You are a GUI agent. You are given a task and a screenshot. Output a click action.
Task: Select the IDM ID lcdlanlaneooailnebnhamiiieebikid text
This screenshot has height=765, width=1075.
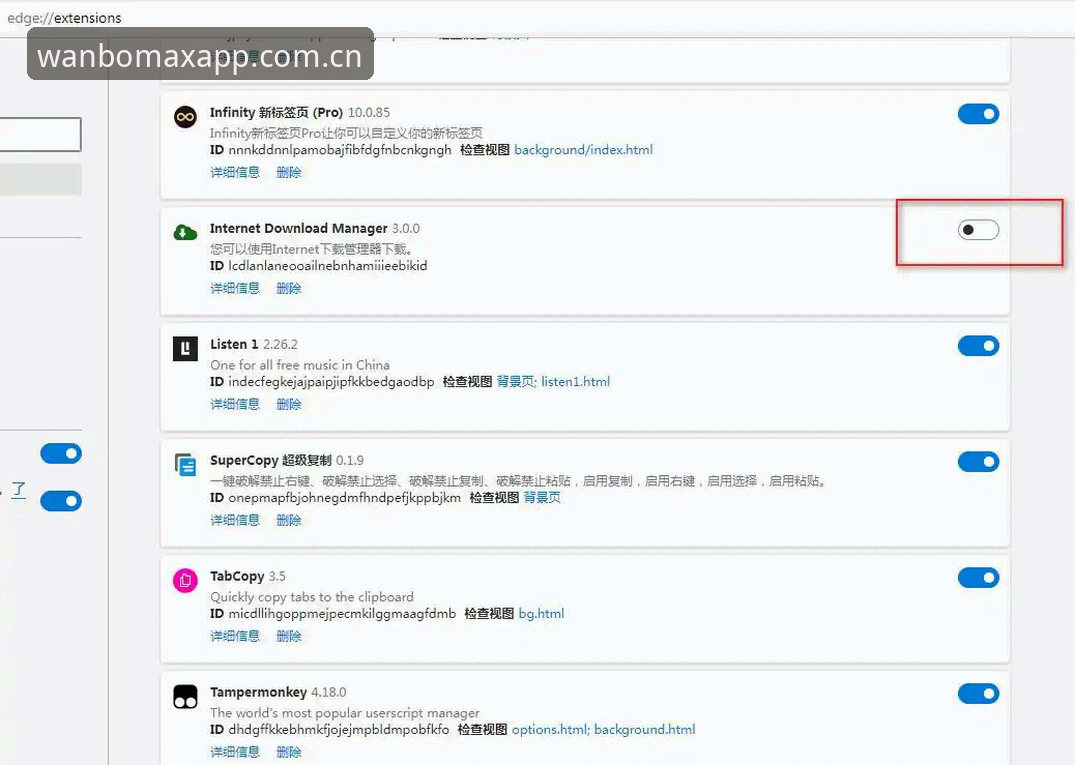pos(328,265)
